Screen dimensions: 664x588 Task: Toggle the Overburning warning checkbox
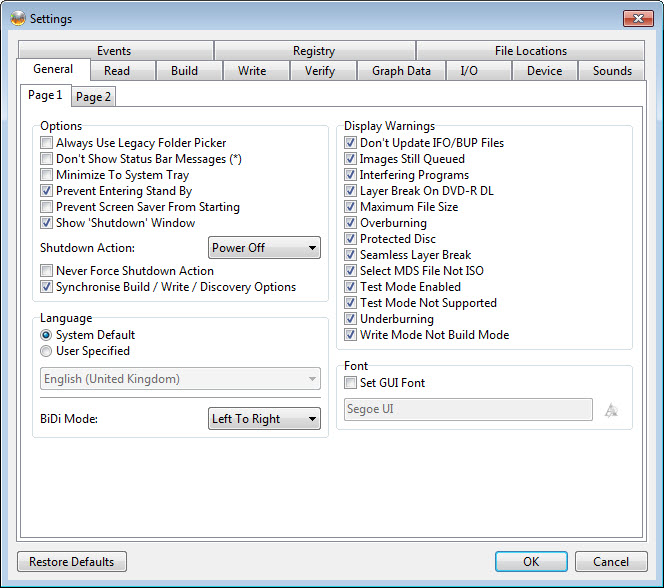click(350, 223)
